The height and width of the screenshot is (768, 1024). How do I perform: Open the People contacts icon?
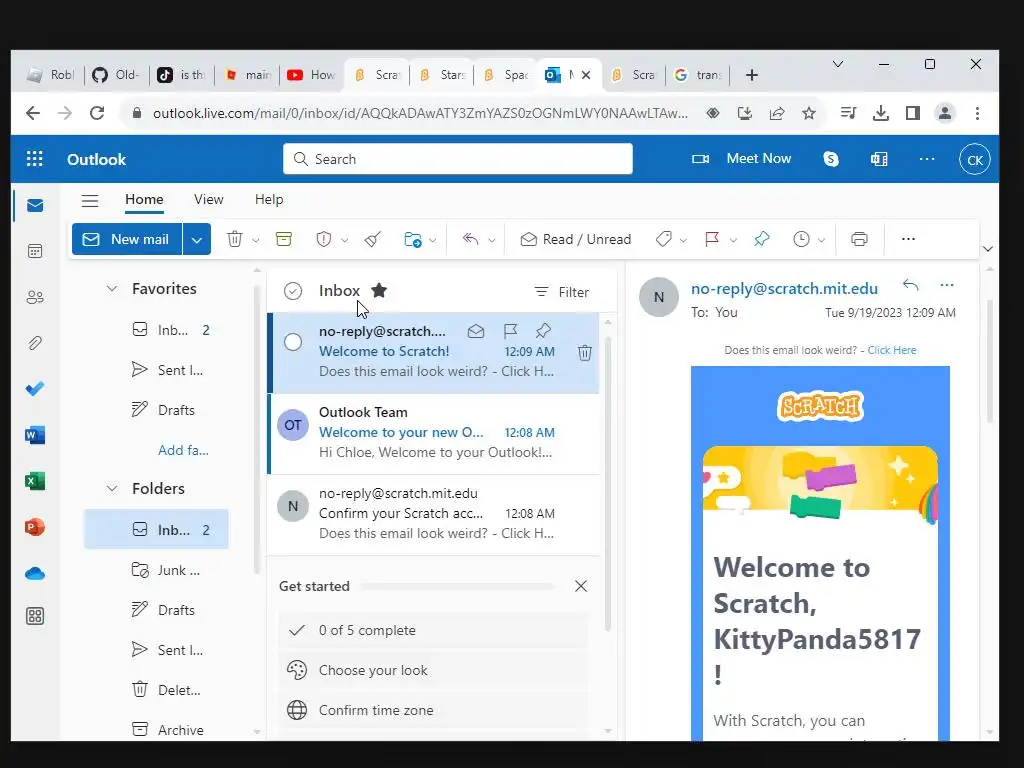(35, 297)
